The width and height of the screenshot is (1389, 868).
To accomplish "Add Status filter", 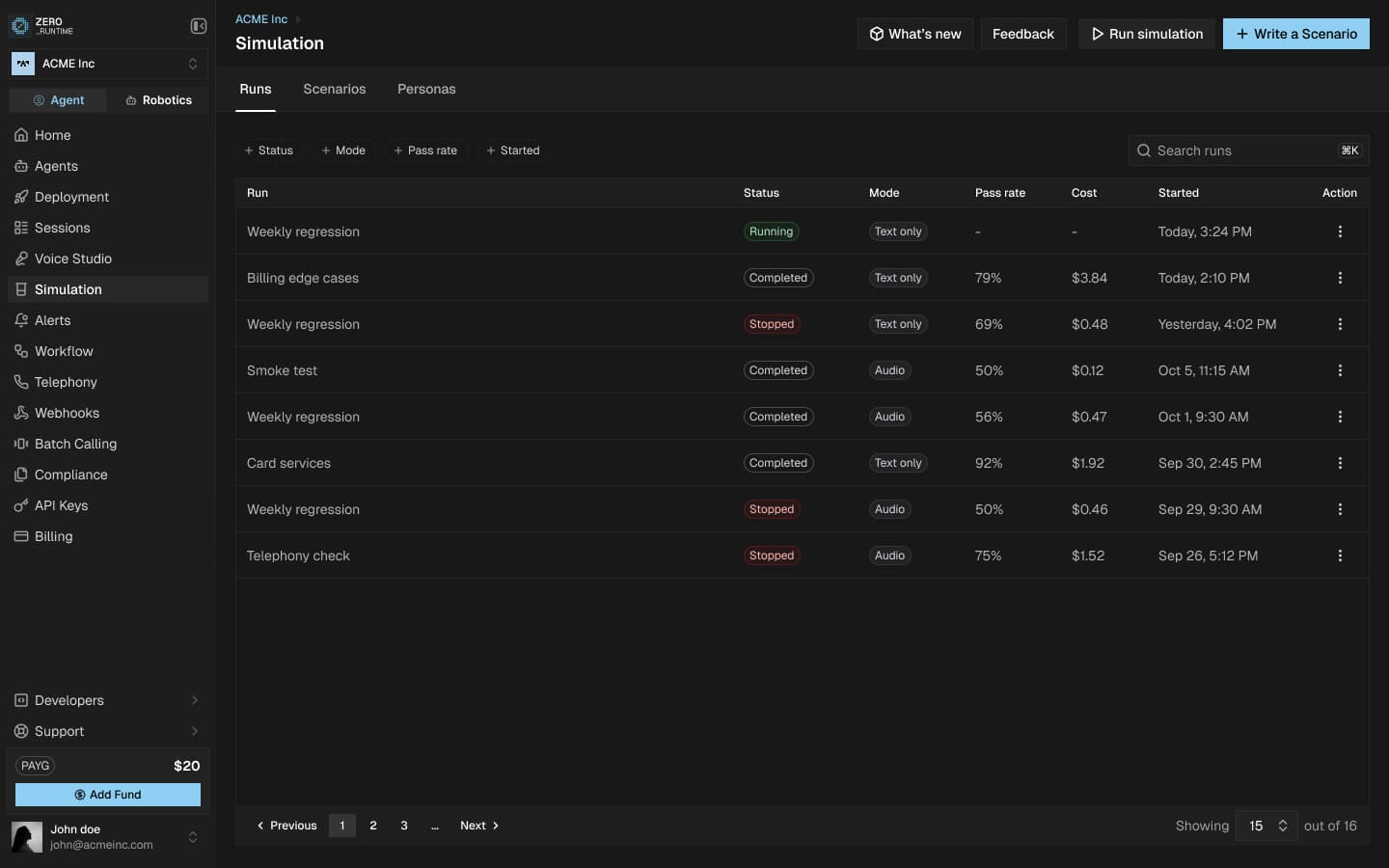I will pyautogui.click(x=269, y=150).
